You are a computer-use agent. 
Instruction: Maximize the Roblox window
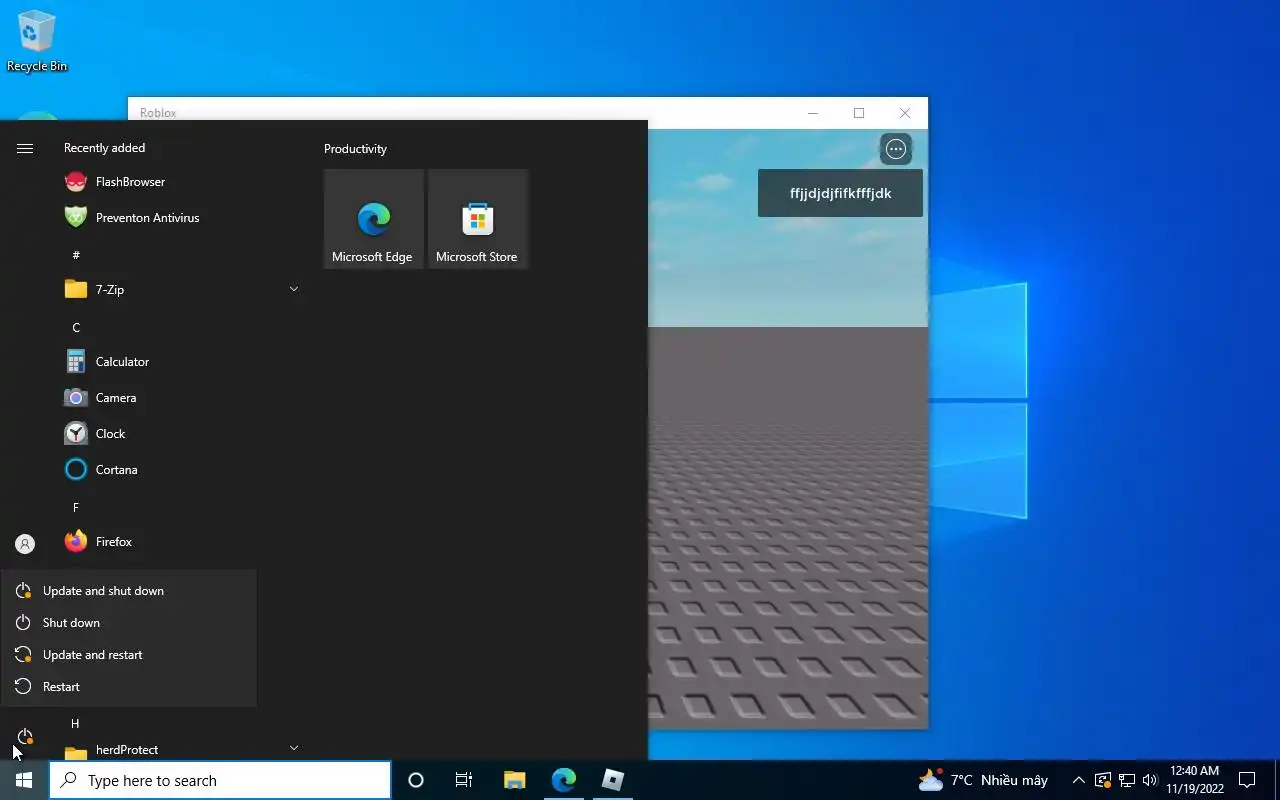(858, 113)
